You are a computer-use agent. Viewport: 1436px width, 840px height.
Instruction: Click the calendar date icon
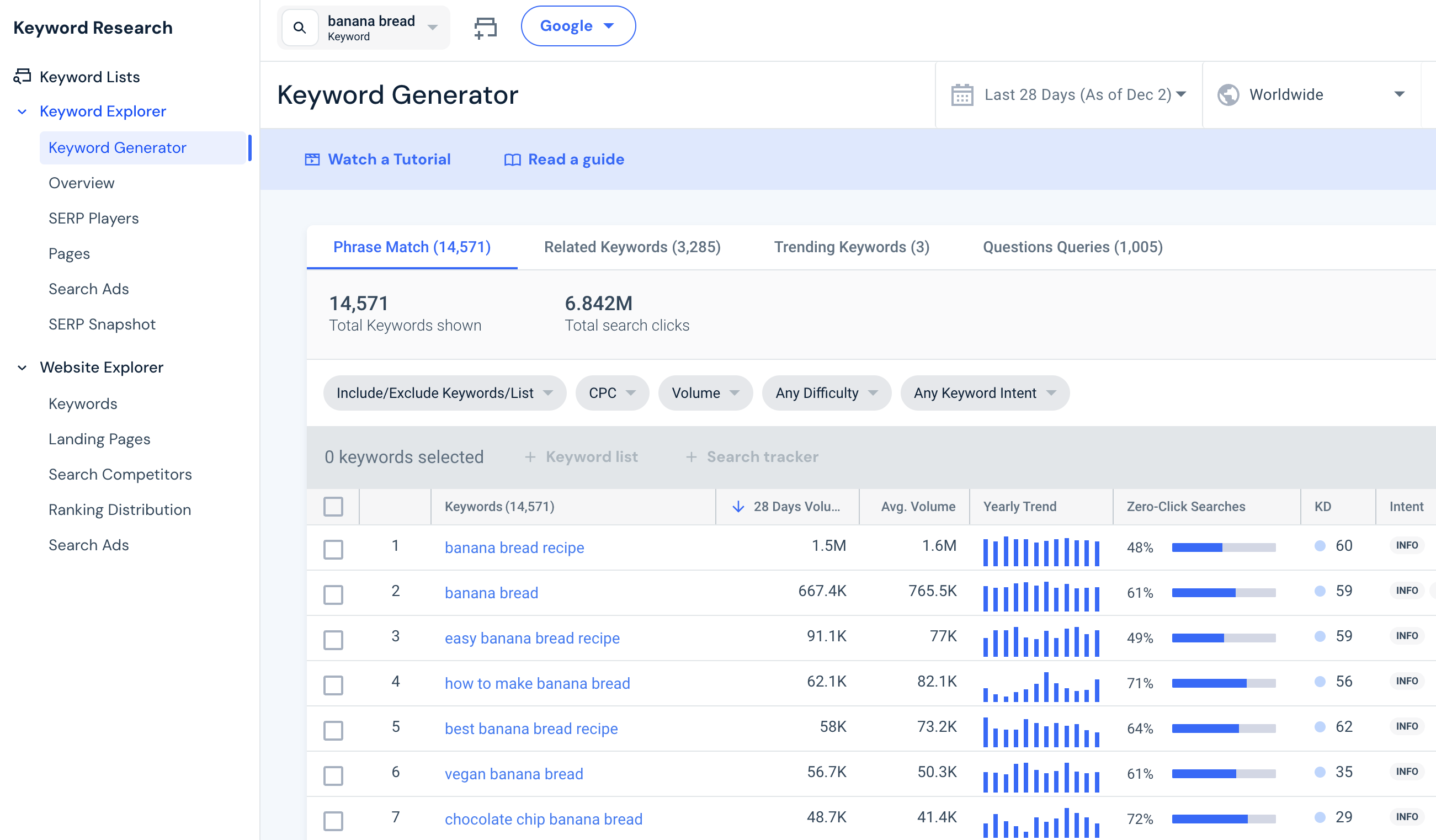tap(962, 94)
